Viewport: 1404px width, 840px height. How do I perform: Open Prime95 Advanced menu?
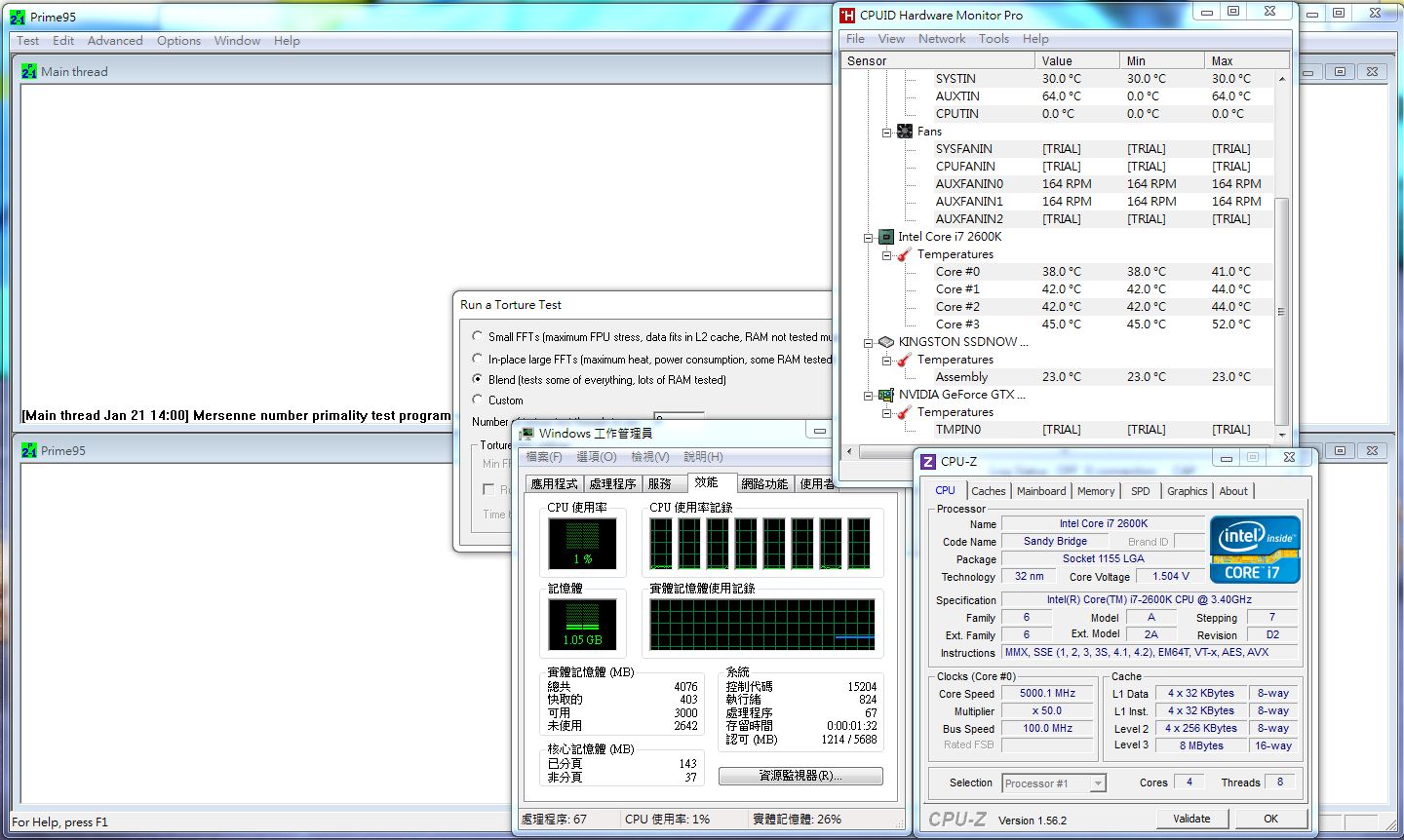pyautogui.click(x=115, y=41)
